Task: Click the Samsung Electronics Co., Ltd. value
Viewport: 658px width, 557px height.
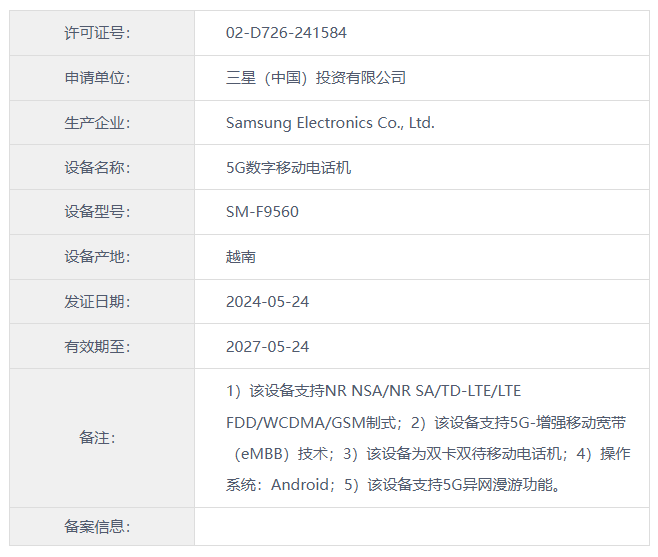Action: 330,123
